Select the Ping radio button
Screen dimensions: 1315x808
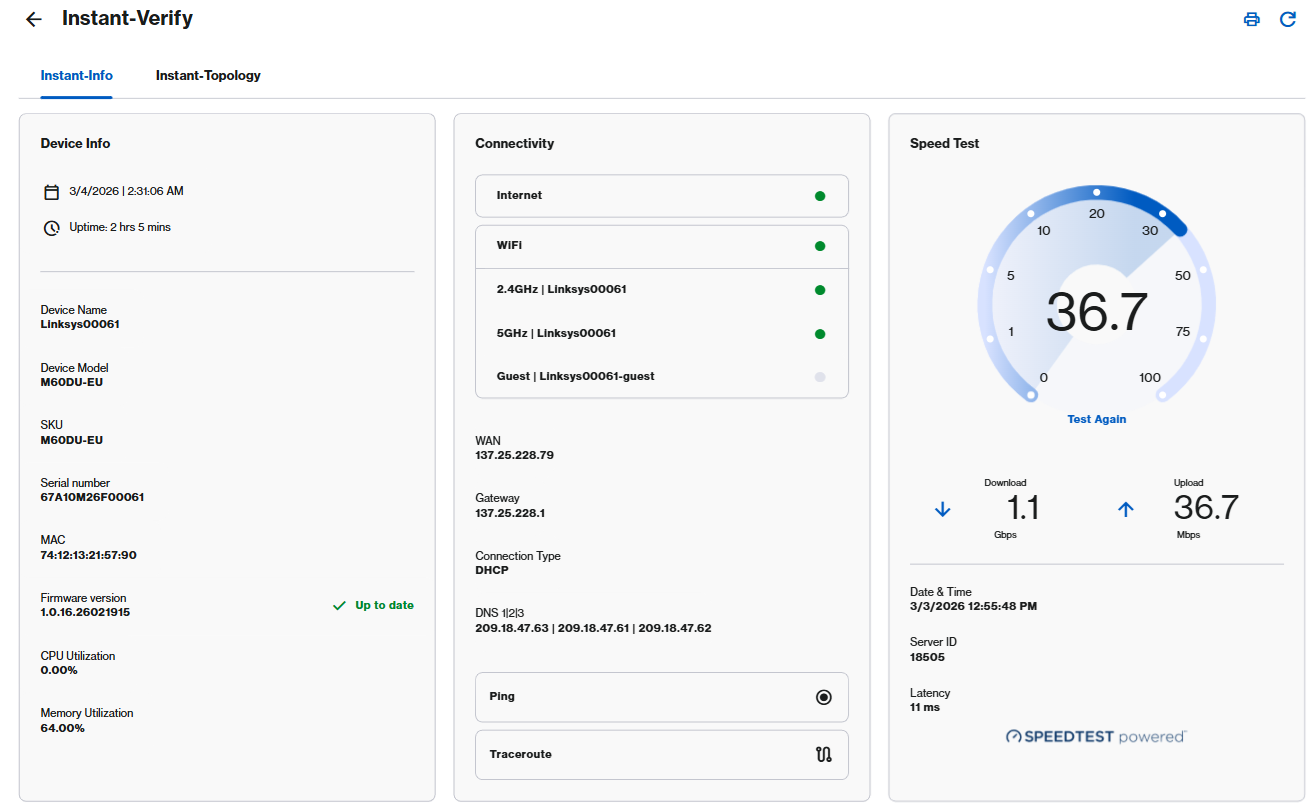pyautogui.click(x=824, y=697)
